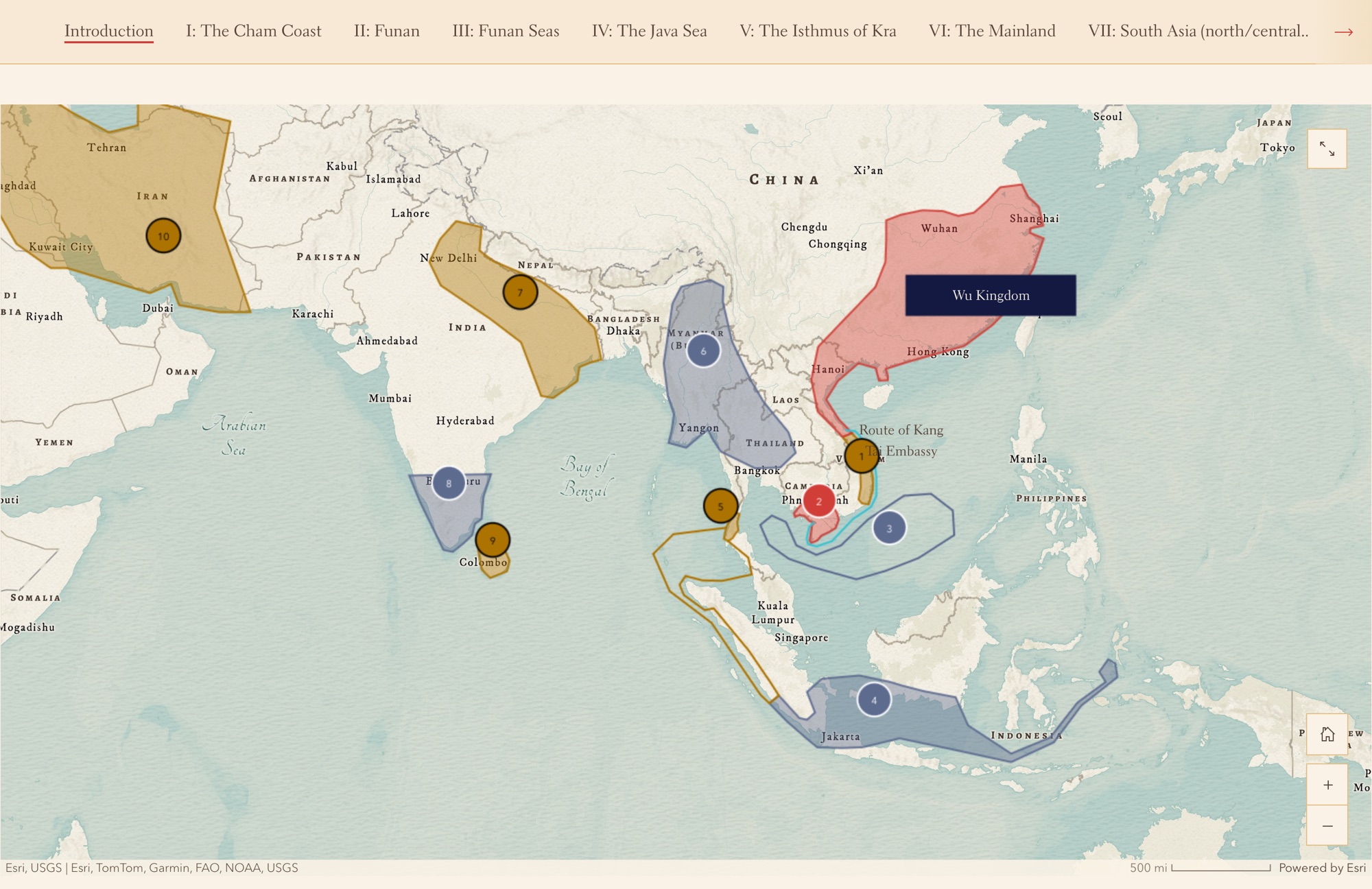
Task: Click the Wu Kingdom label box
Action: [991, 296]
